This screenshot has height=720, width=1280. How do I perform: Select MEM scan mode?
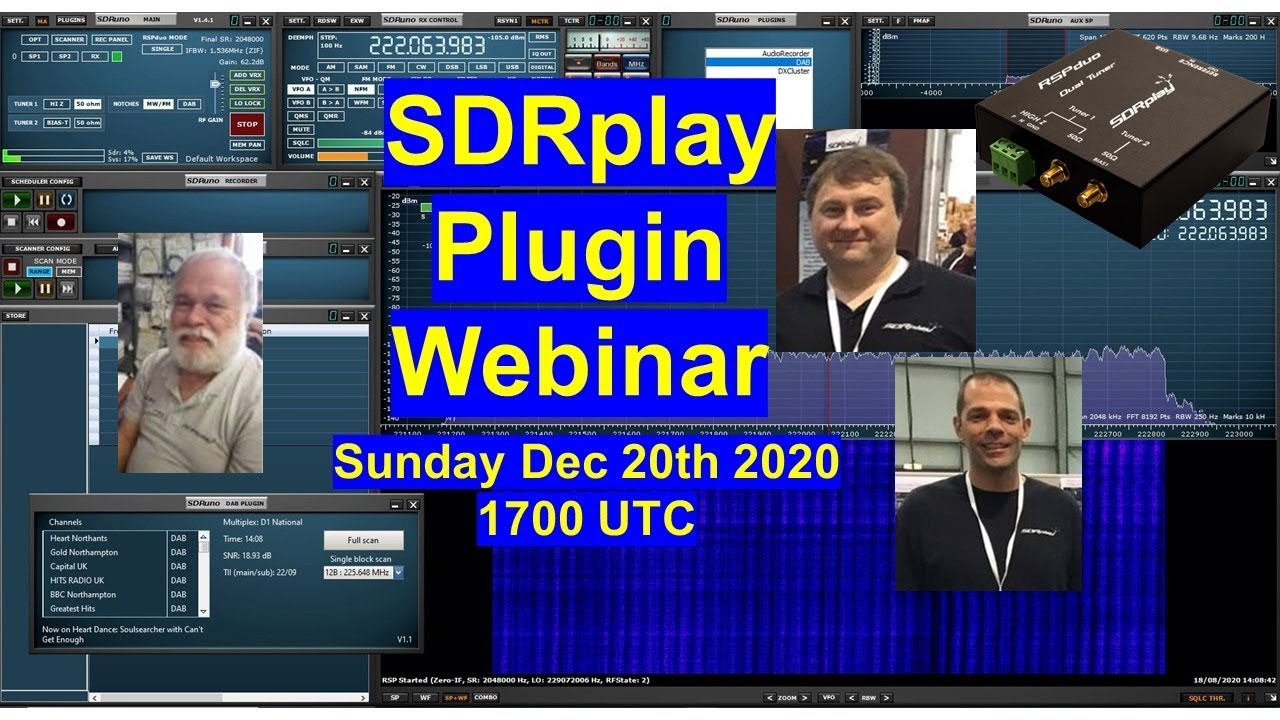coord(67,271)
